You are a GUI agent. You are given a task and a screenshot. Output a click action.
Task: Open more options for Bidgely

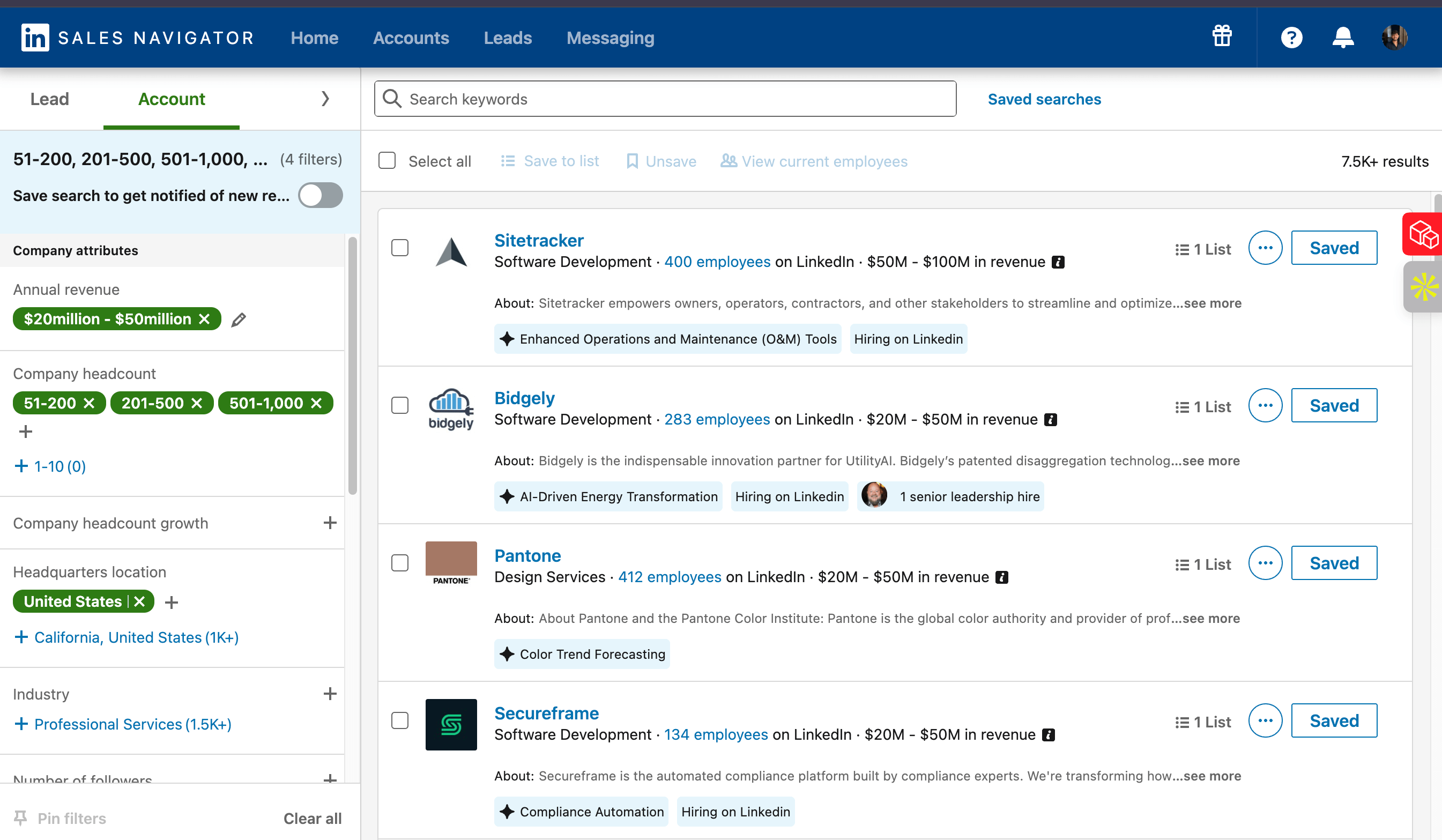(1265, 405)
